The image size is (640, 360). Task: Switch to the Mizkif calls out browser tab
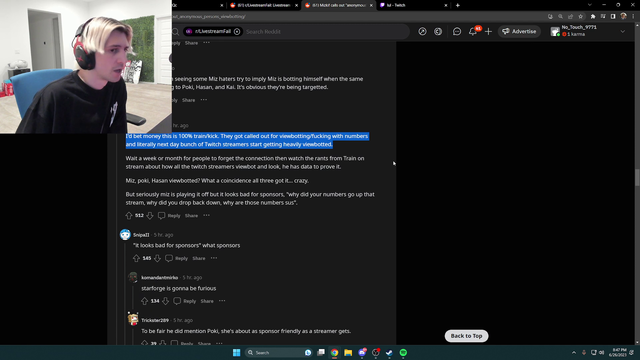tap(338, 5)
